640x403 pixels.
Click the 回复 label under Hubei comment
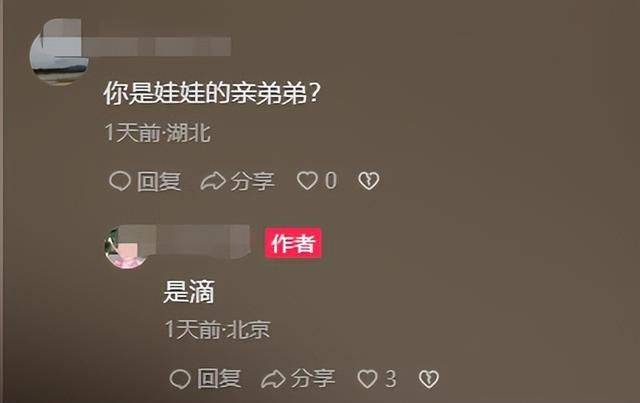pos(159,181)
